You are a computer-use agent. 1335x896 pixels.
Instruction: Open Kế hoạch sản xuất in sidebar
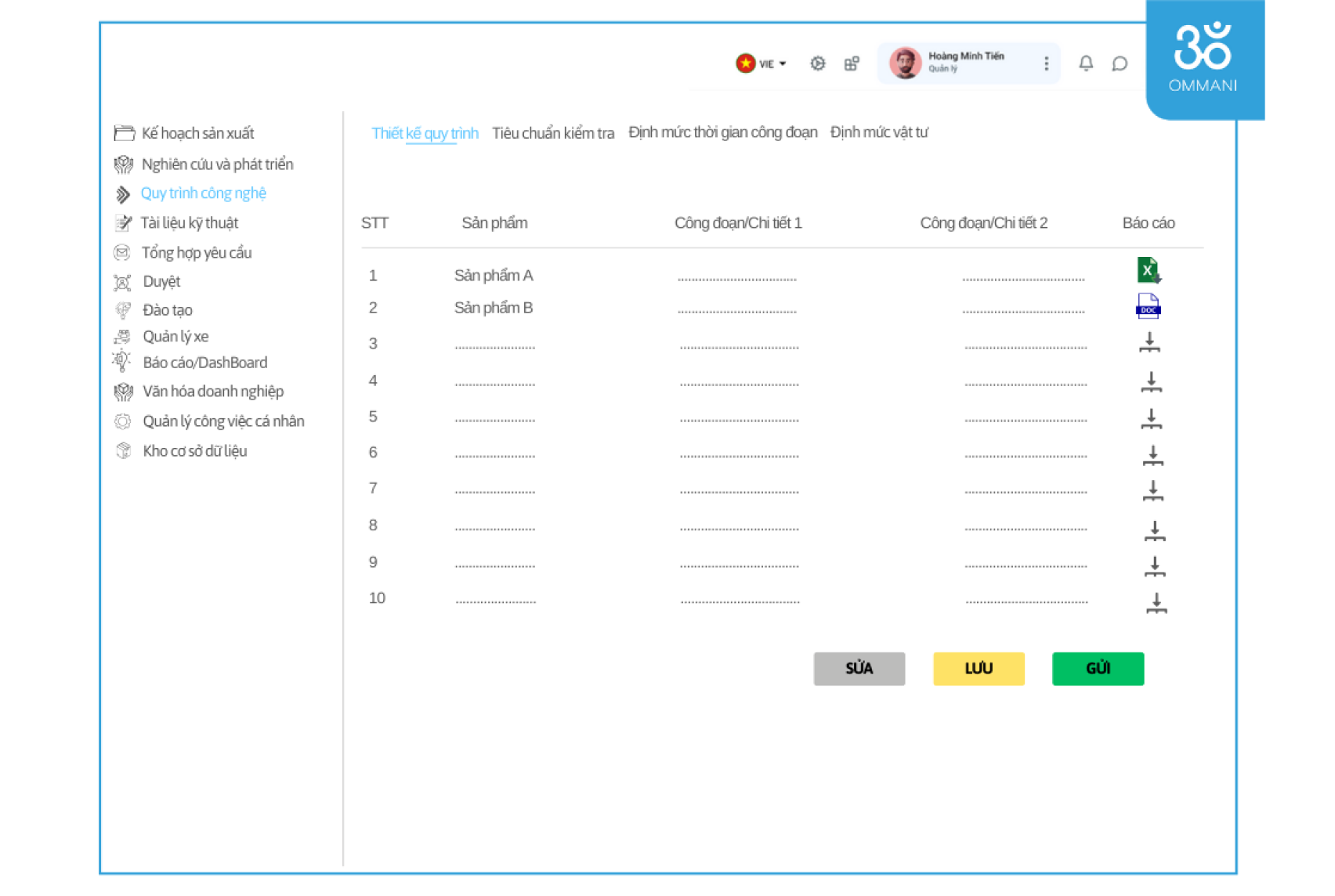197,133
